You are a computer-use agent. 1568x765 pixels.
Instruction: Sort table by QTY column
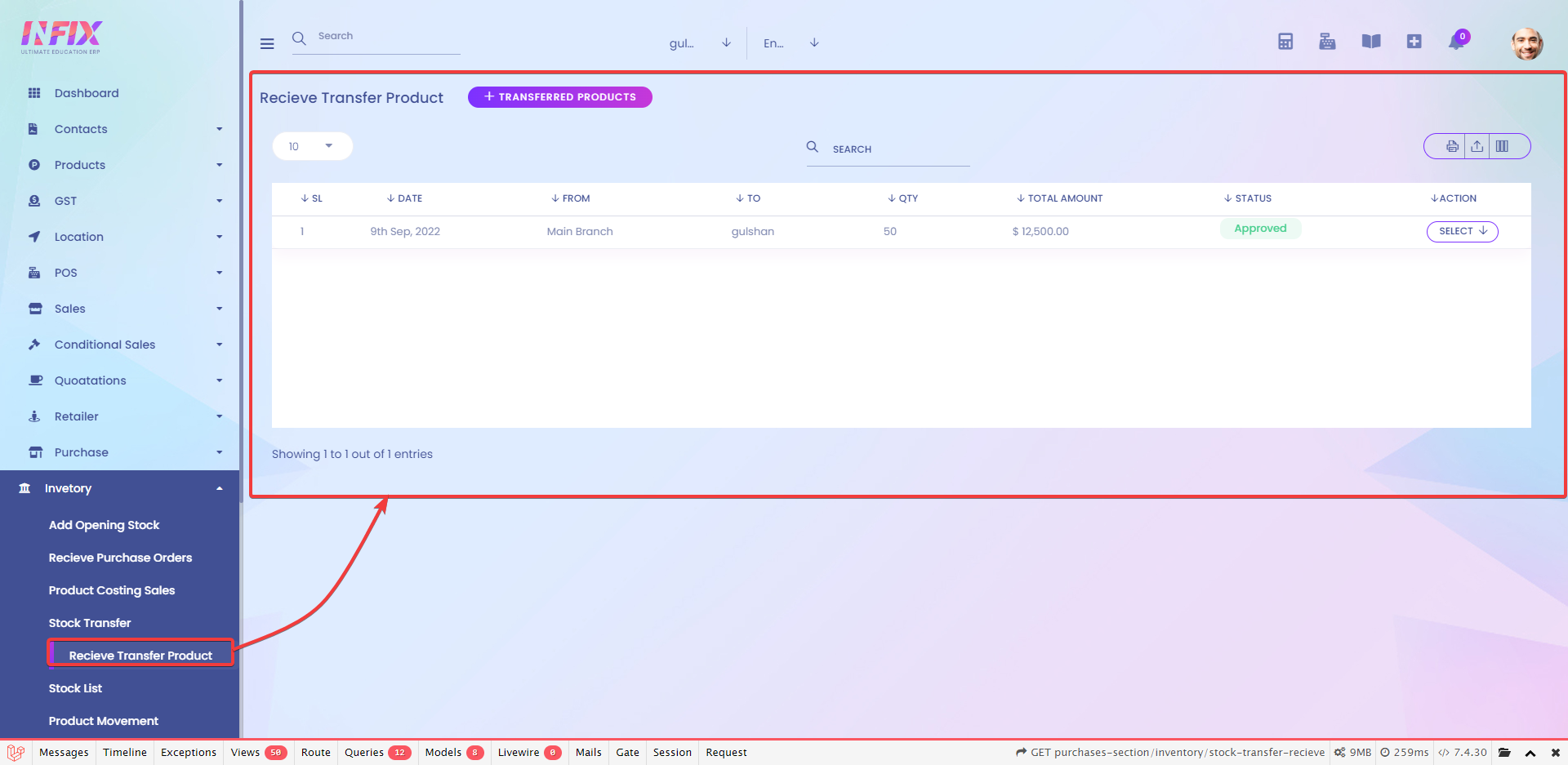point(902,198)
